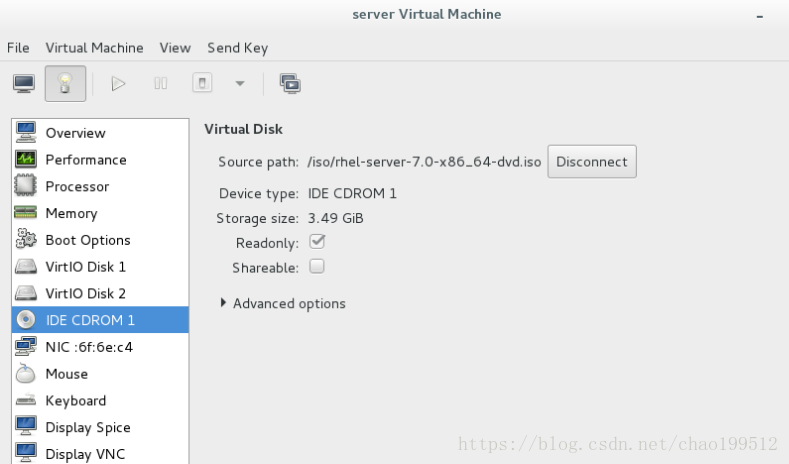The width and height of the screenshot is (789, 464).
Task: Open the shutdown options dropdown arrow
Action: tap(240, 84)
